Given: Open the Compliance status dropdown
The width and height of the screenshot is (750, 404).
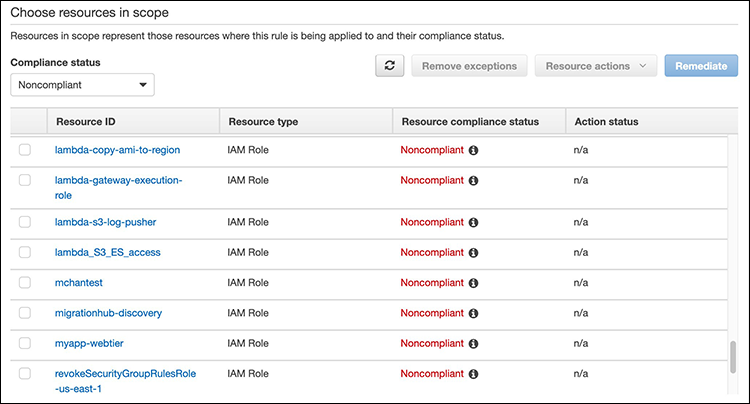Looking at the screenshot, I should tap(83, 86).
